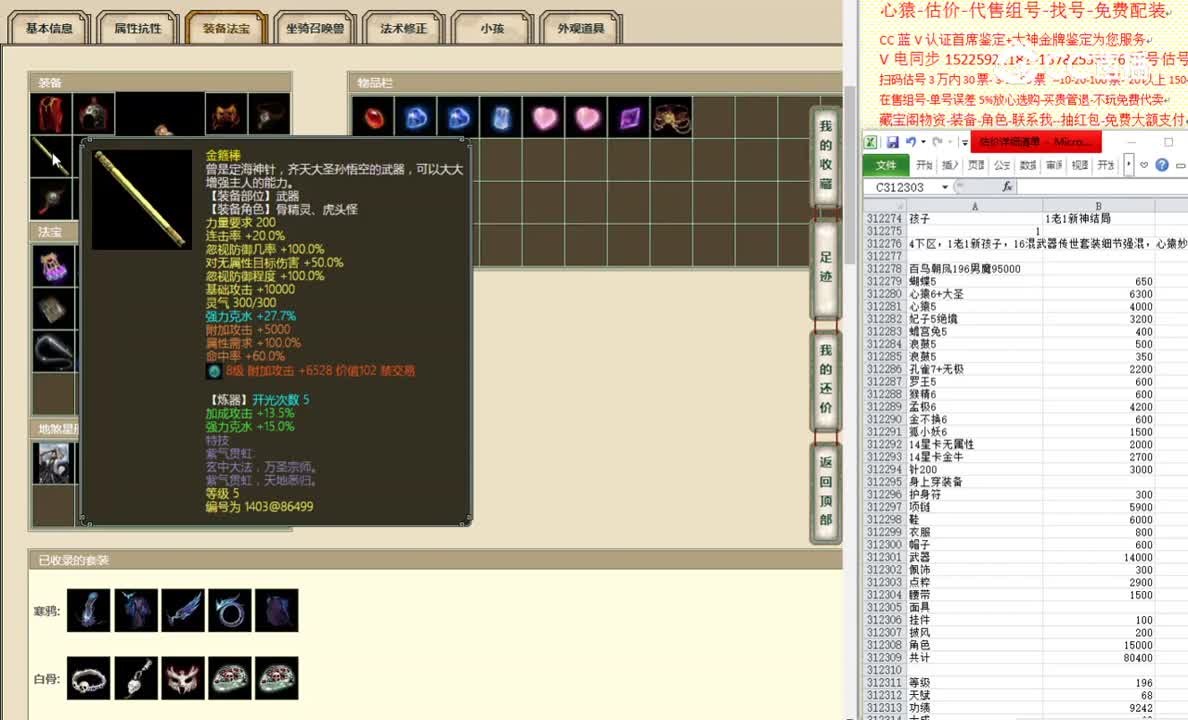Viewport: 1188px width, 720px height.
Task: Open the 小孩 tab
Action: (492, 28)
